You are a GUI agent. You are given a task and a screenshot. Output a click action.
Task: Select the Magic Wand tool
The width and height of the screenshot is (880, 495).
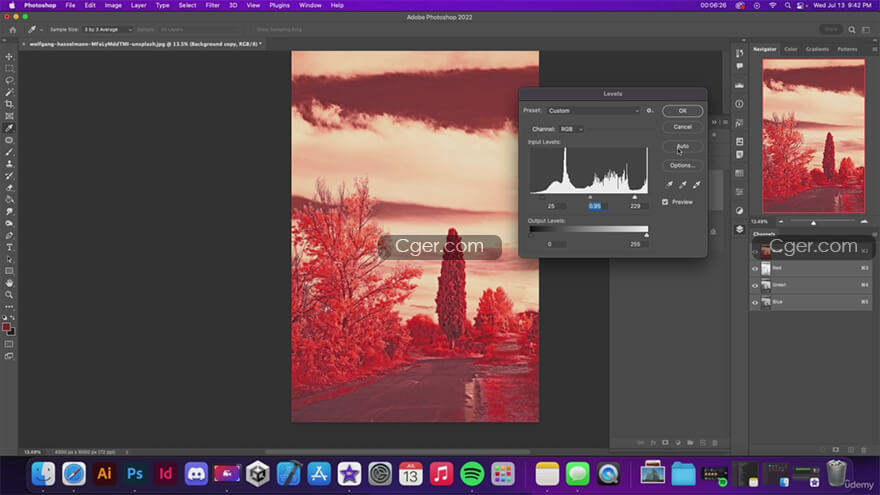point(9,92)
